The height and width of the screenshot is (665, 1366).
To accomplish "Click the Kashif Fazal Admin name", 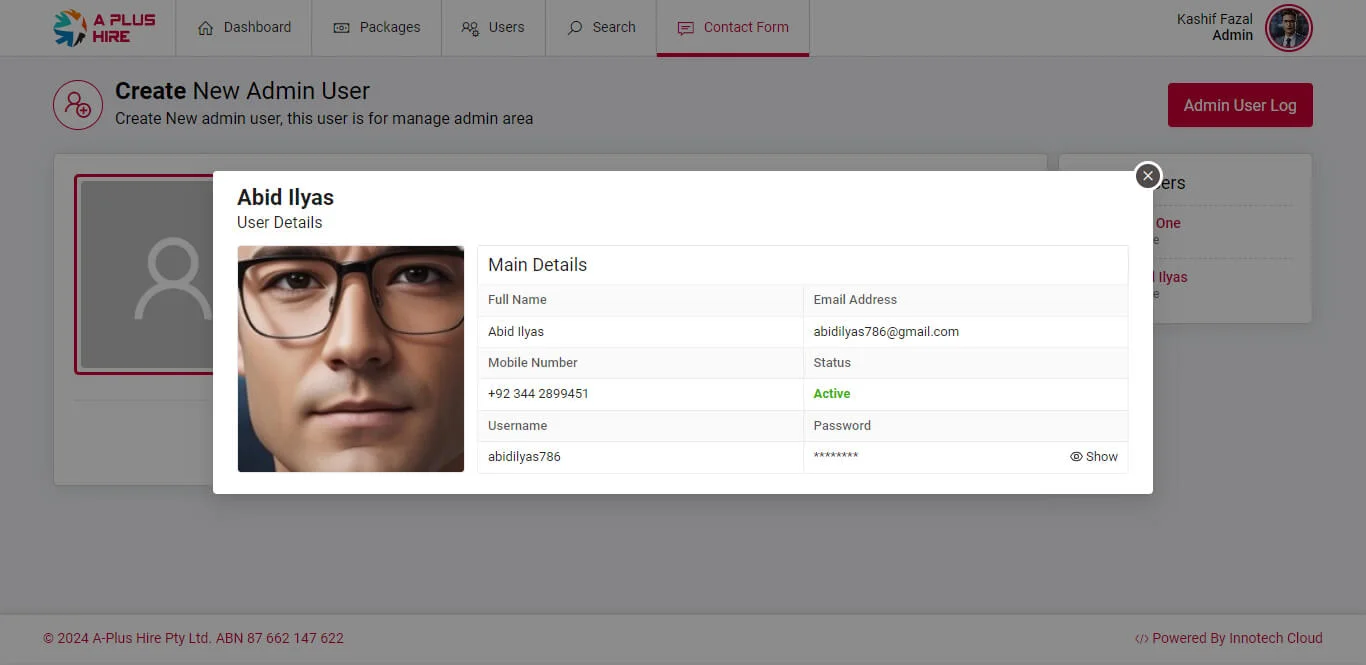I will point(1214,27).
